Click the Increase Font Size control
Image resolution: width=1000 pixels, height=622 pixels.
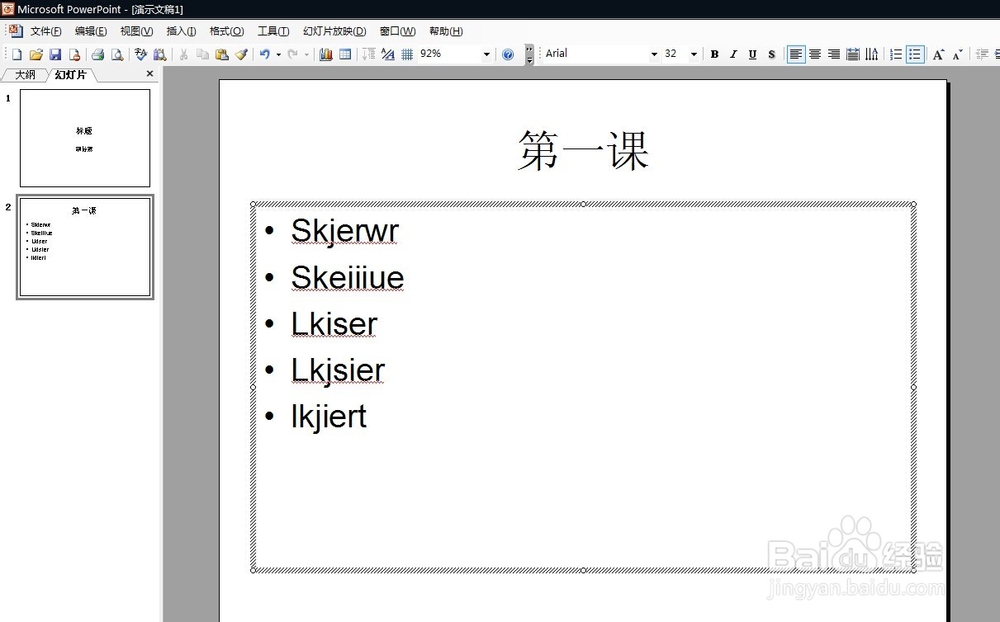938,54
